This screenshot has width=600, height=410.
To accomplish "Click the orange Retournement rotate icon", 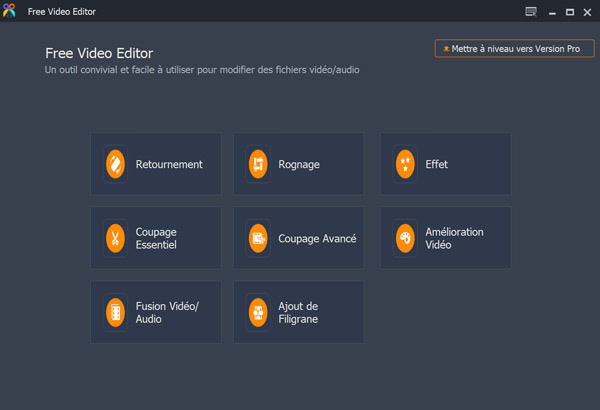I will [115, 164].
